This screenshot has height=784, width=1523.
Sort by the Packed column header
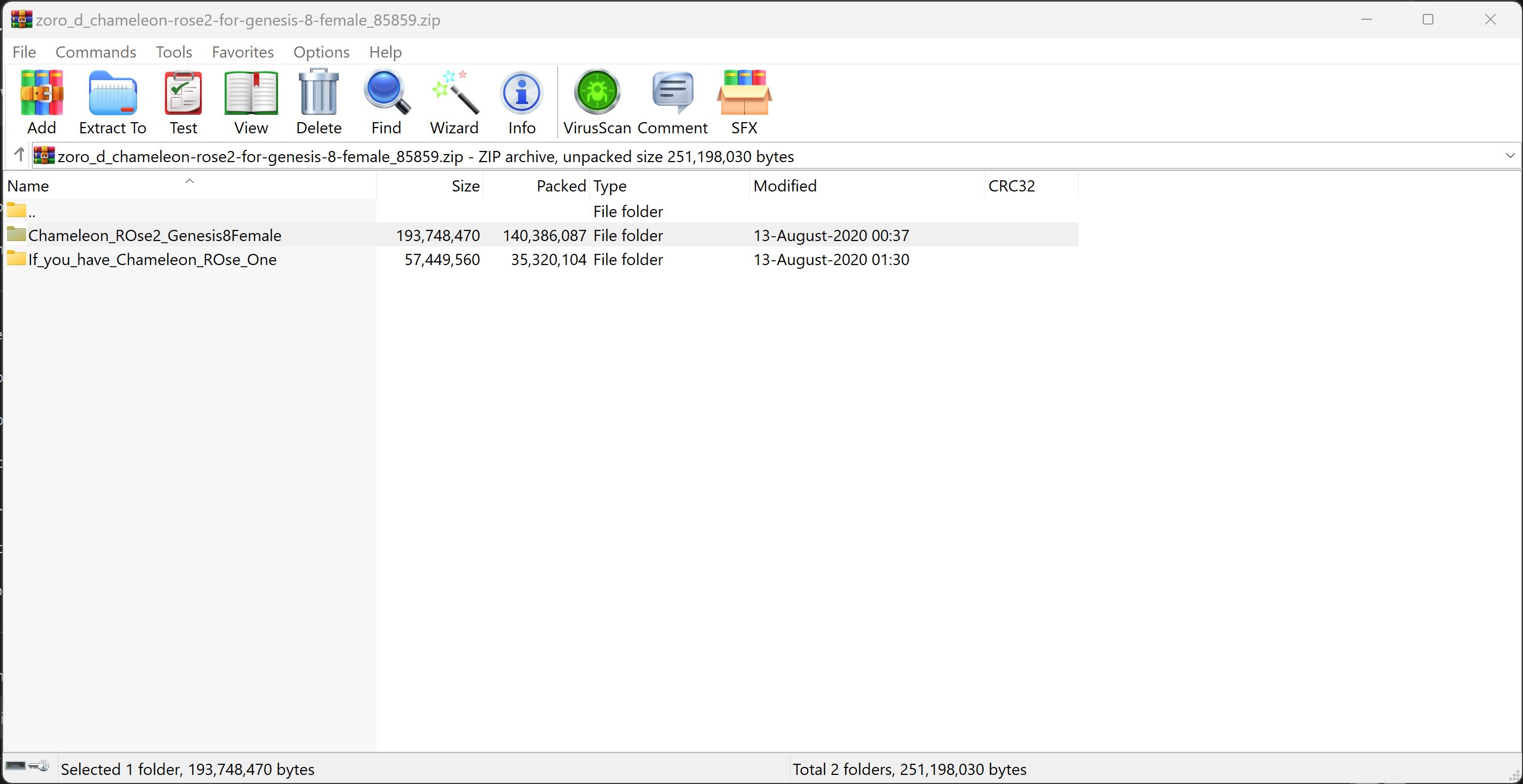click(561, 186)
